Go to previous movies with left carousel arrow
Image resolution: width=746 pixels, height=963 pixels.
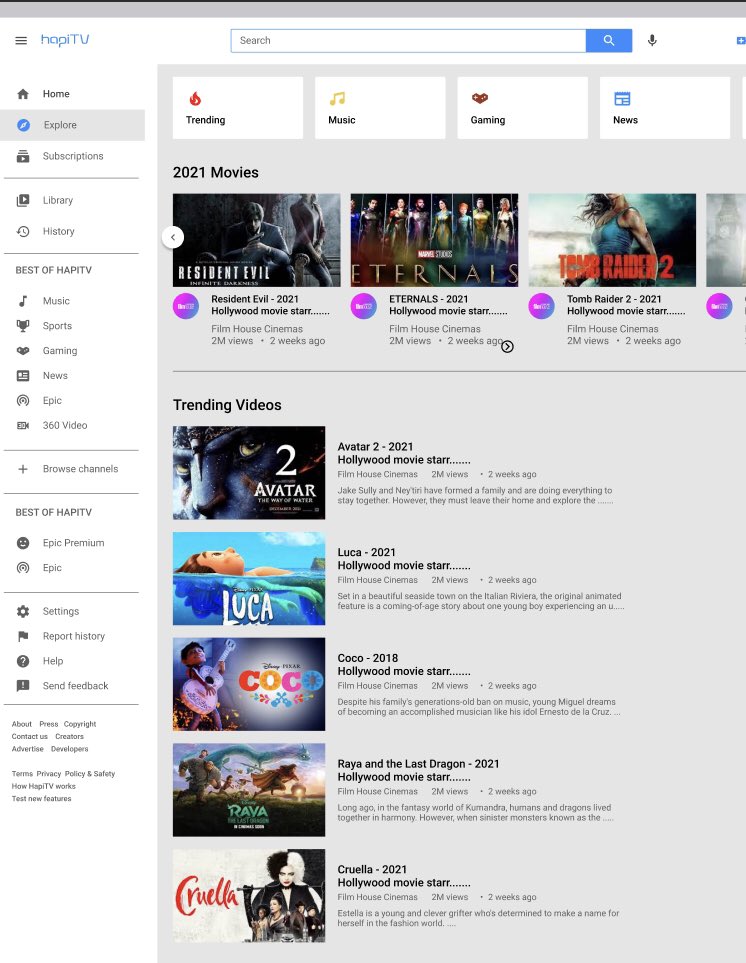[x=173, y=237]
